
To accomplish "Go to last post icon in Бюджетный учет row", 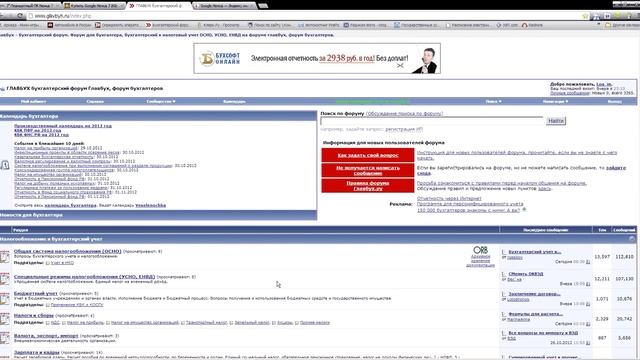I will coord(588,304).
